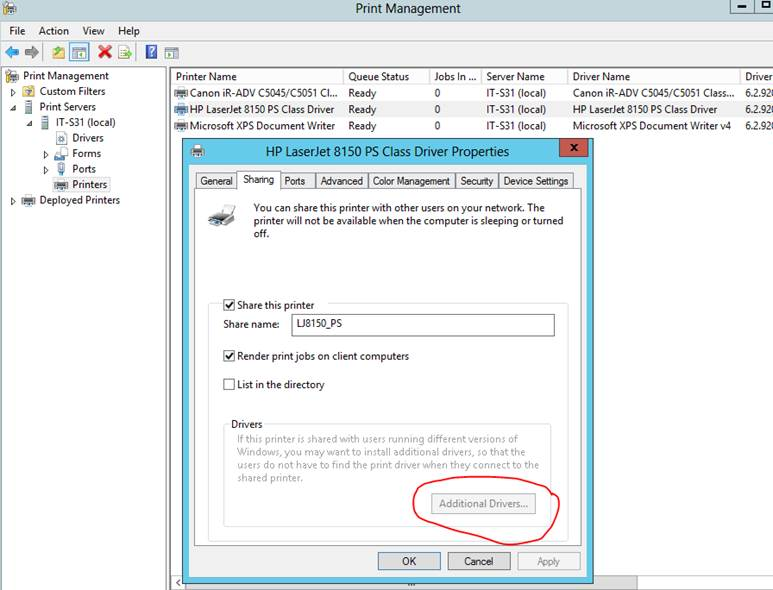
Task: Expand the Deployed Printers tree arrow
Action: coord(13,201)
